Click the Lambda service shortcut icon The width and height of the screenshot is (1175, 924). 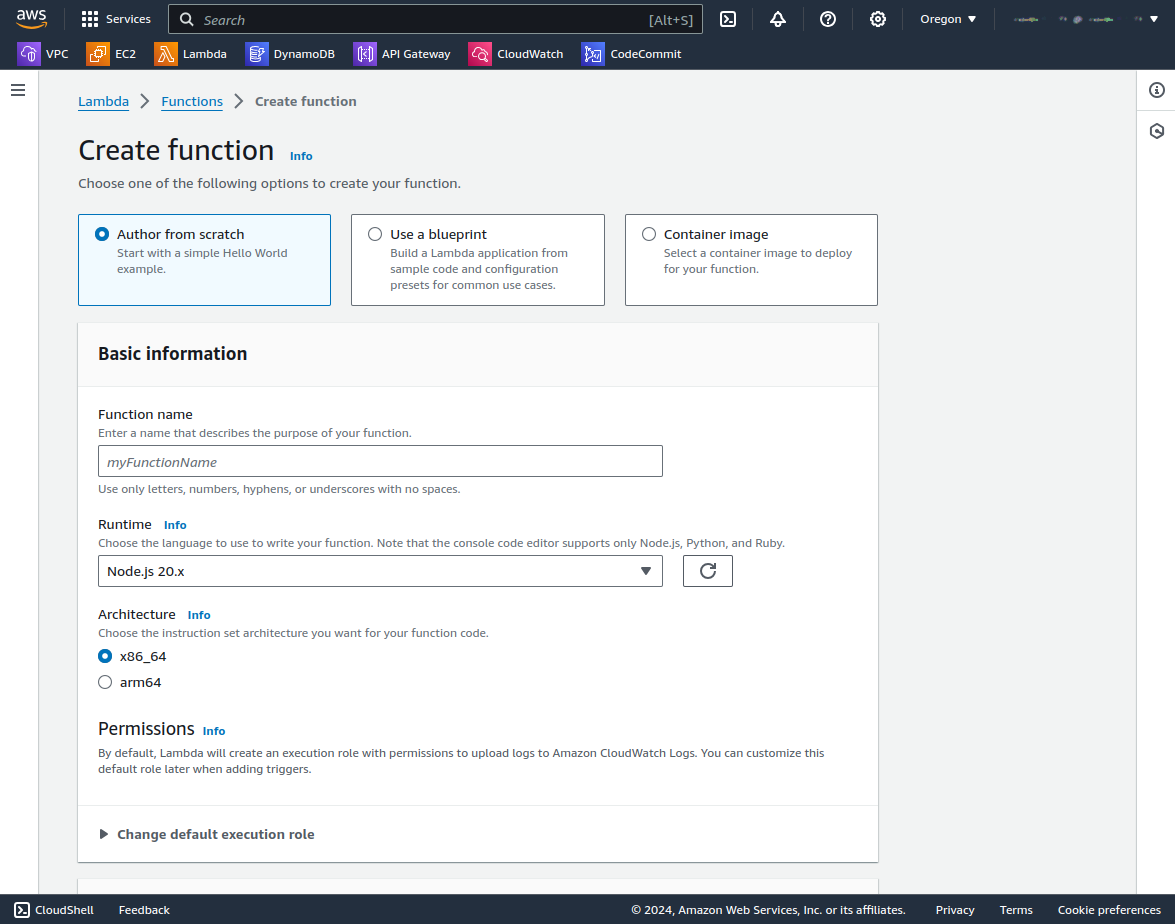(x=166, y=54)
